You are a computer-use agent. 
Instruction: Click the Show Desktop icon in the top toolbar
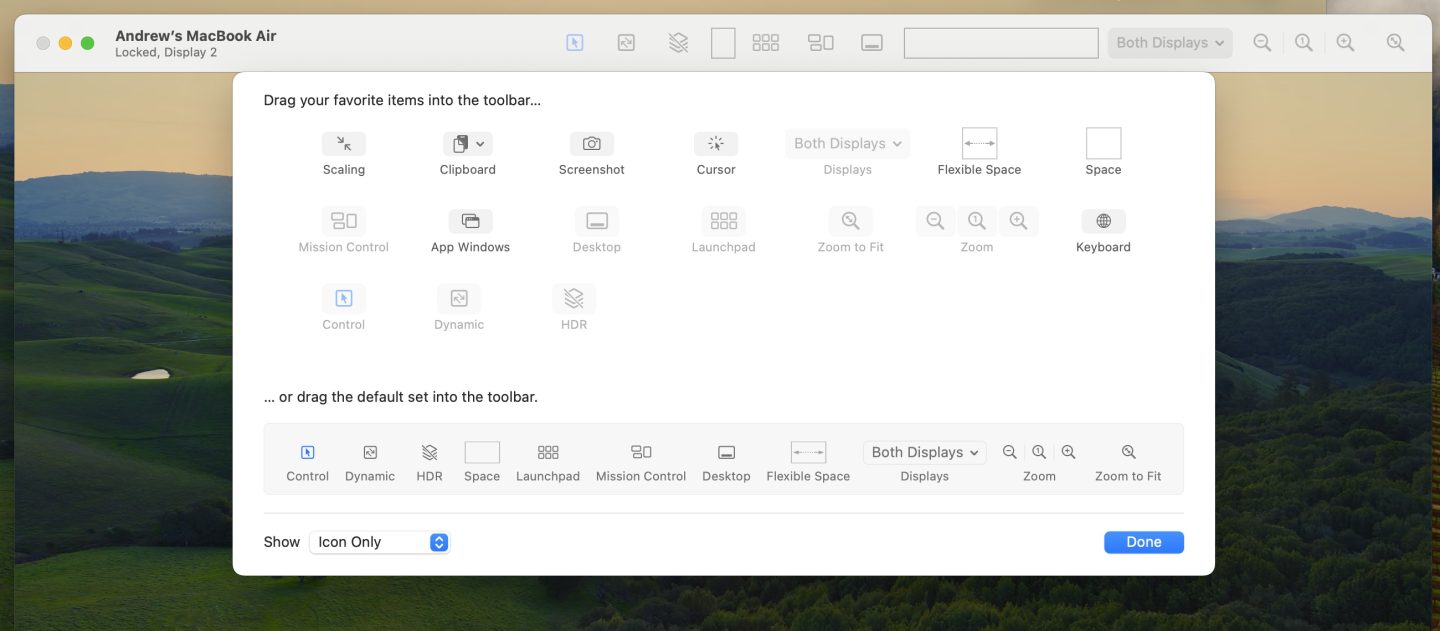point(872,43)
